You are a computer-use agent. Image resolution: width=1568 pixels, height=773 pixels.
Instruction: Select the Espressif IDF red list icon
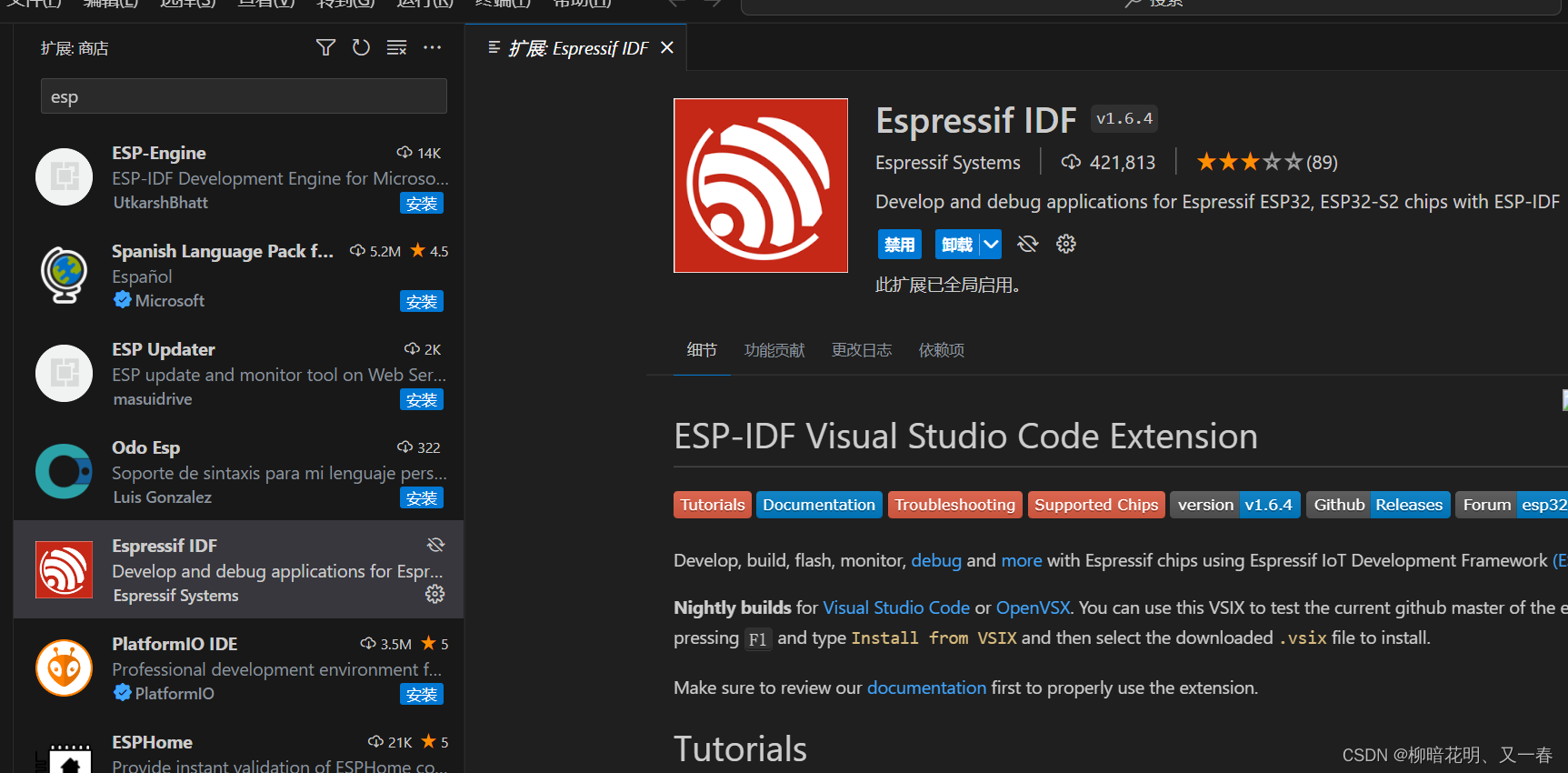64,569
